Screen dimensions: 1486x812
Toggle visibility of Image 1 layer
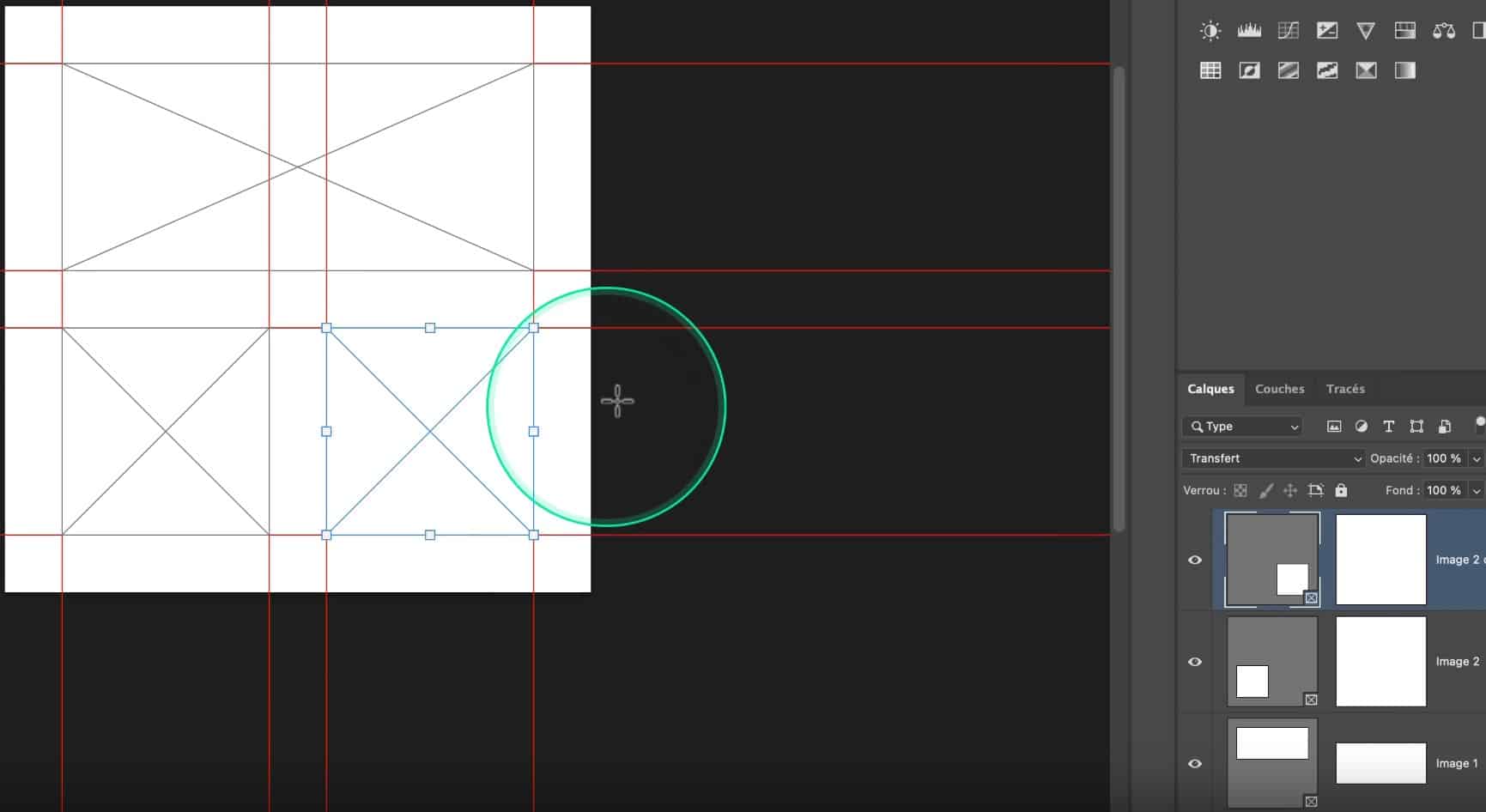coord(1195,763)
